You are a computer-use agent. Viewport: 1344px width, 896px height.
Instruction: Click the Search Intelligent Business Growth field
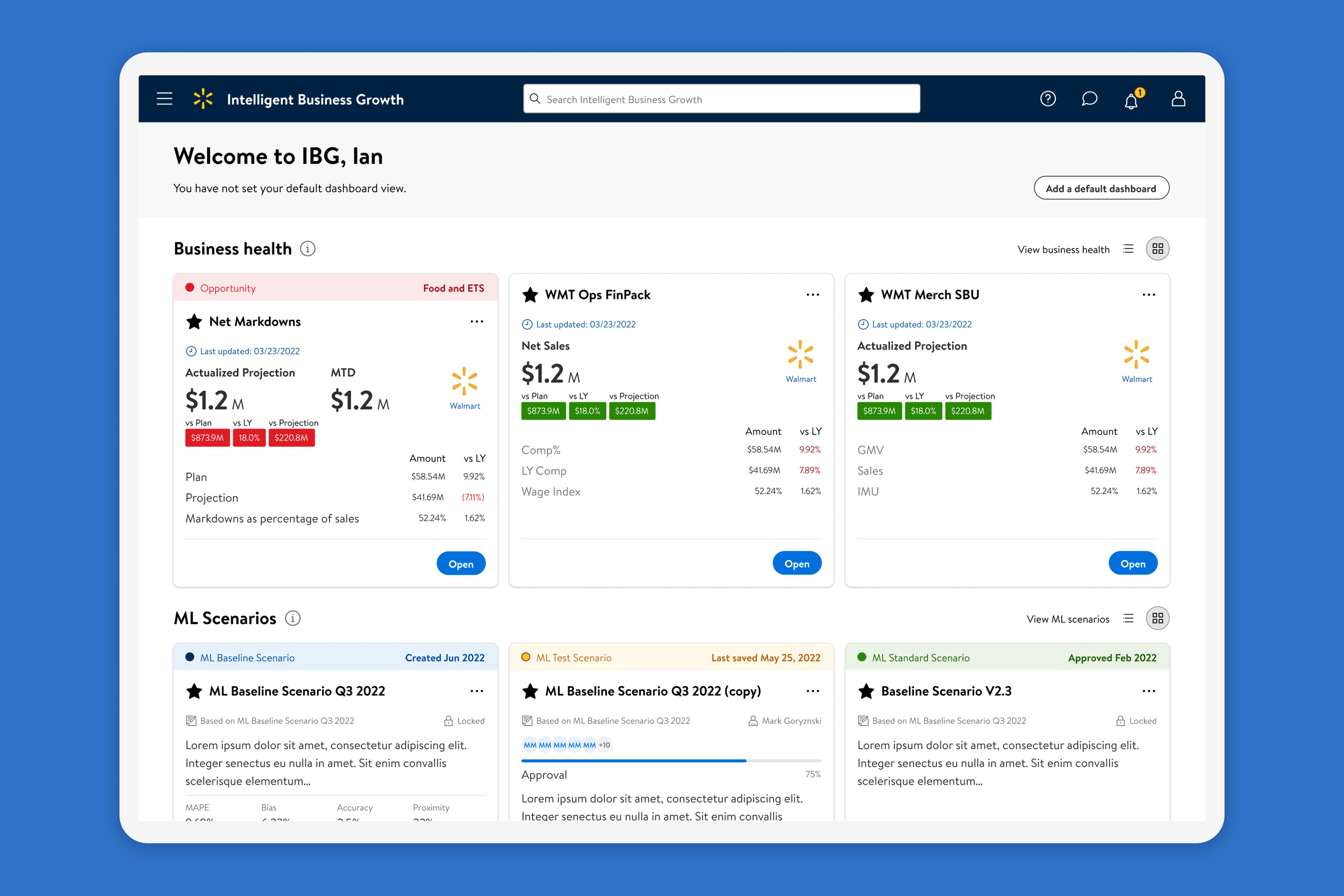[721, 99]
